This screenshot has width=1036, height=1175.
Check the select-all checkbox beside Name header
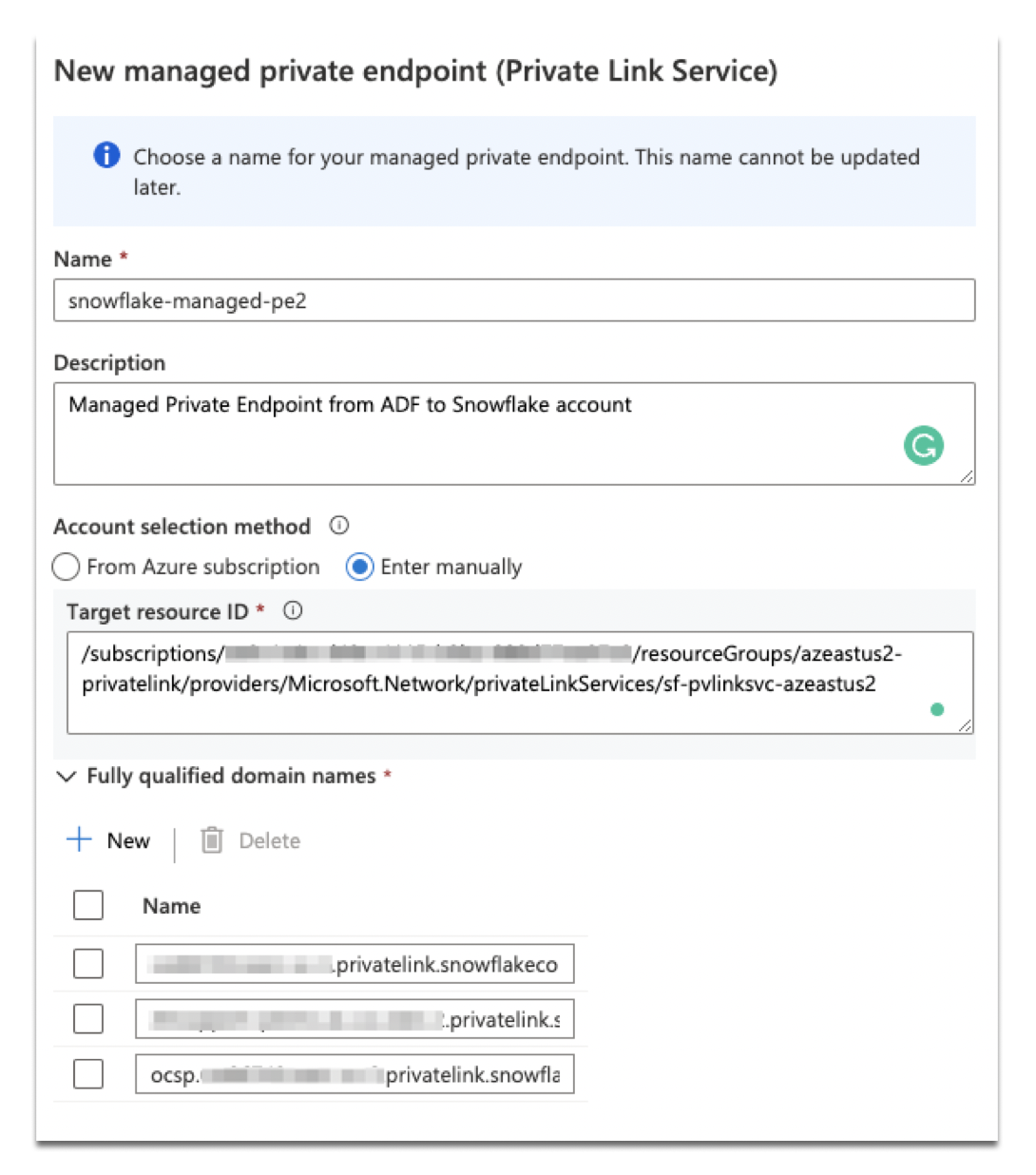point(88,905)
